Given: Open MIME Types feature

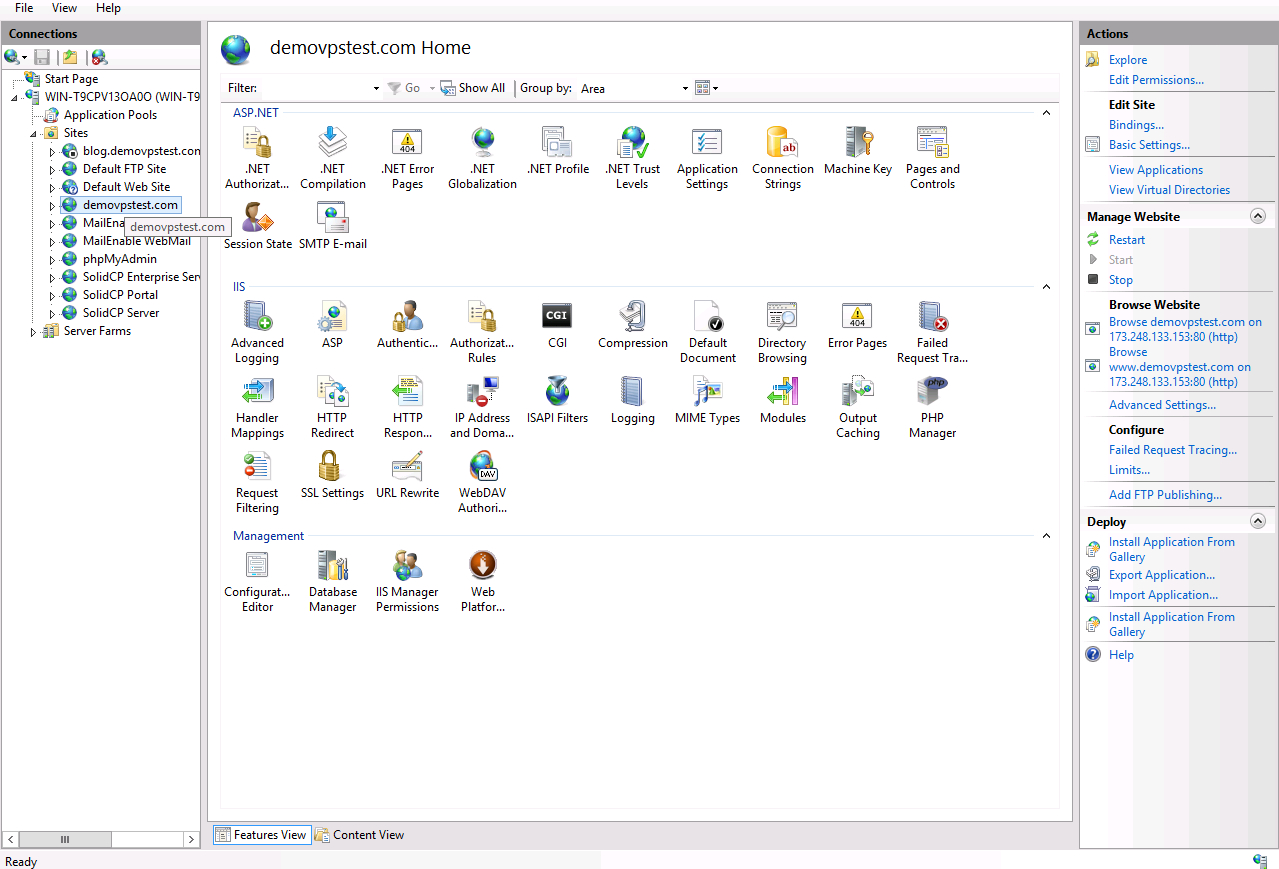Looking at the screenshot, I should click(x=707, y=400).
